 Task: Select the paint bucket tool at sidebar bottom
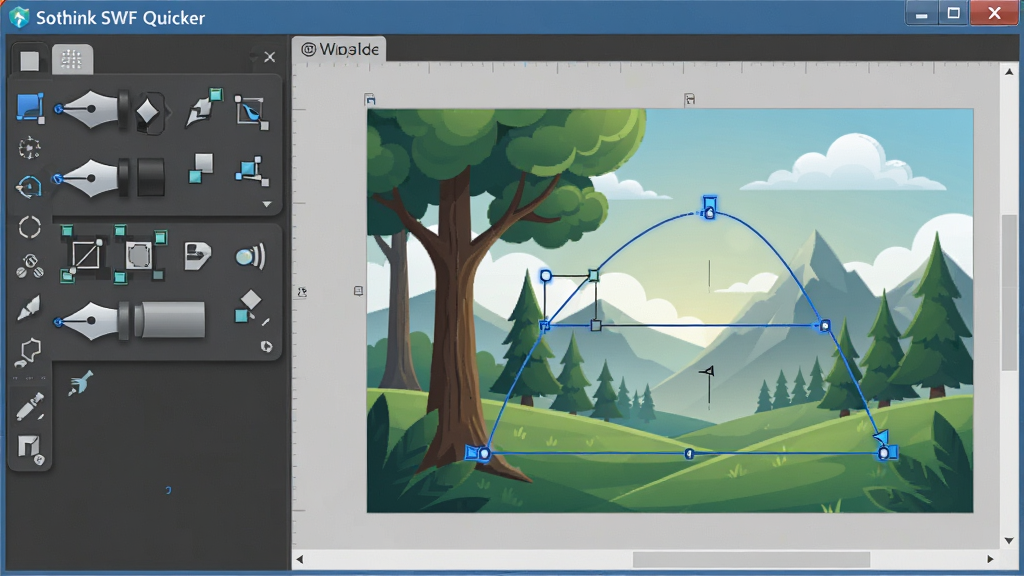[x=29, y=449]
